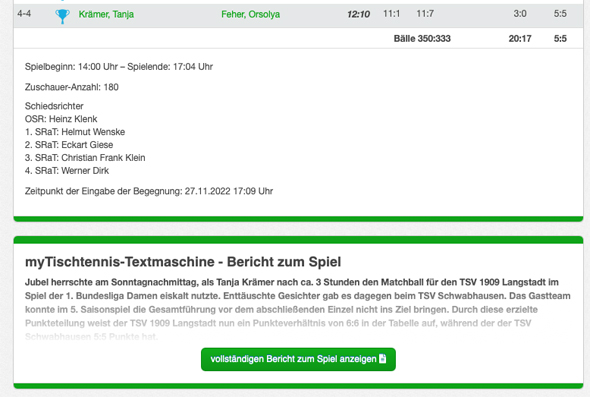Click the 5:5 score in Krämer row

(x=560, y=14)
